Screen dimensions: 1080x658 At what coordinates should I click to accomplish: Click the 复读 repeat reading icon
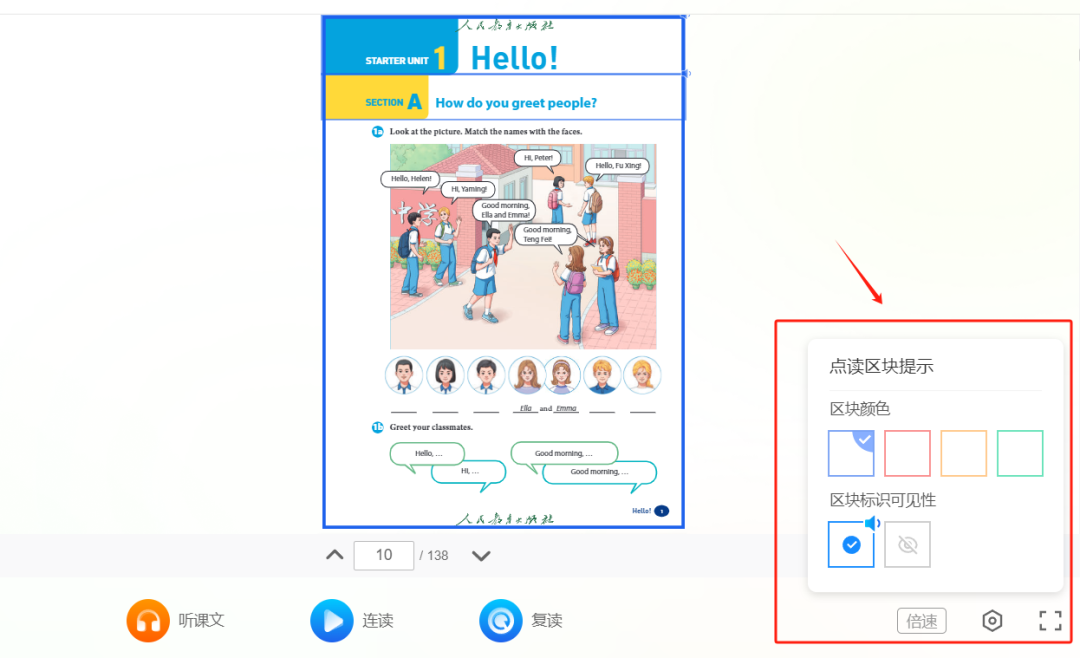501,620
